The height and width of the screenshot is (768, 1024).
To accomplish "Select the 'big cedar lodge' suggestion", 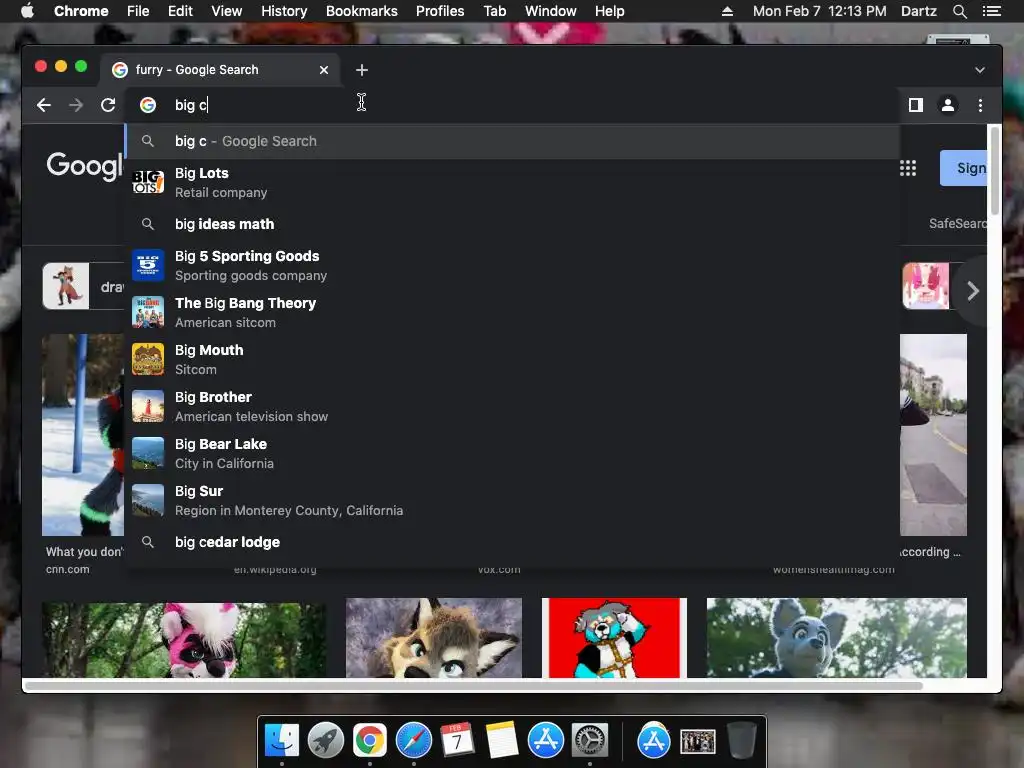I will [x=512, y=542].
